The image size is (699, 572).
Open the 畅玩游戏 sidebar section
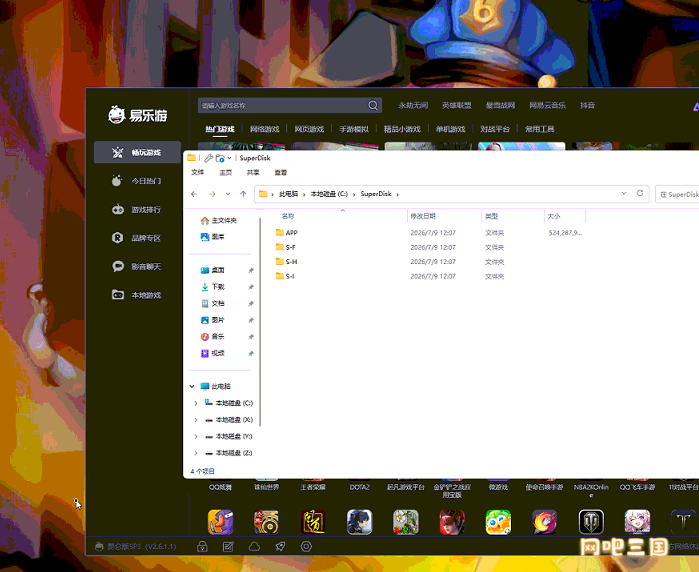pyautogui.click(x=137, y=152)
